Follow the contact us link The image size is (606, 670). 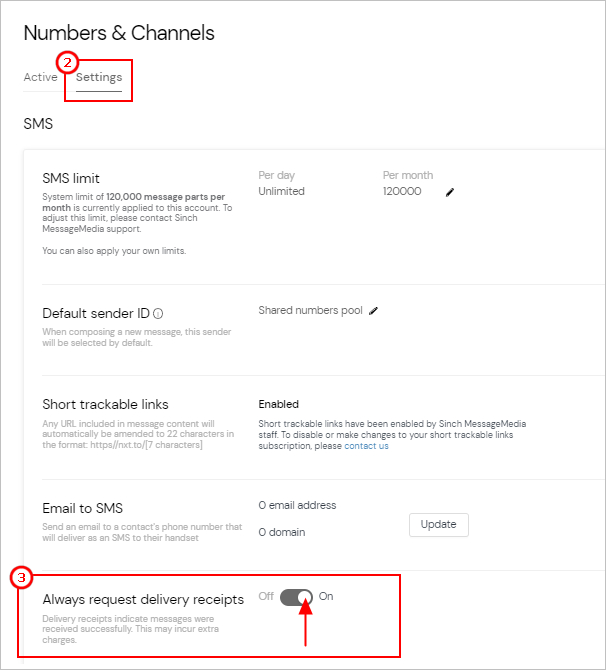coord(366,446)
